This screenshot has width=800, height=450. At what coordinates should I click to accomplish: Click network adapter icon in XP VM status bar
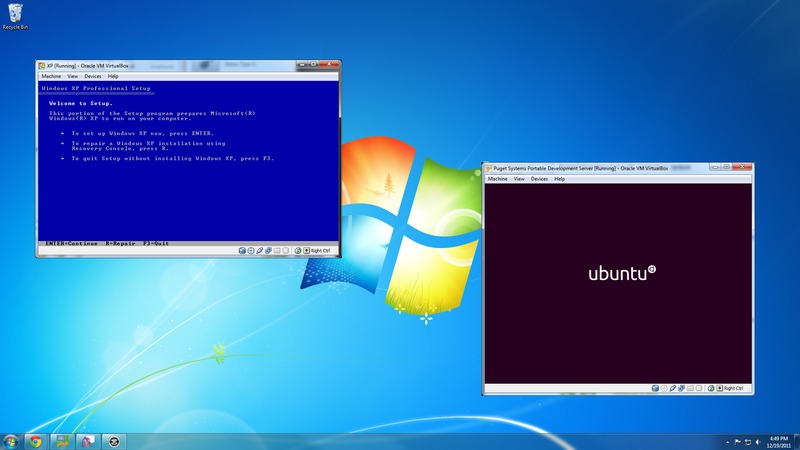[268, 250]
